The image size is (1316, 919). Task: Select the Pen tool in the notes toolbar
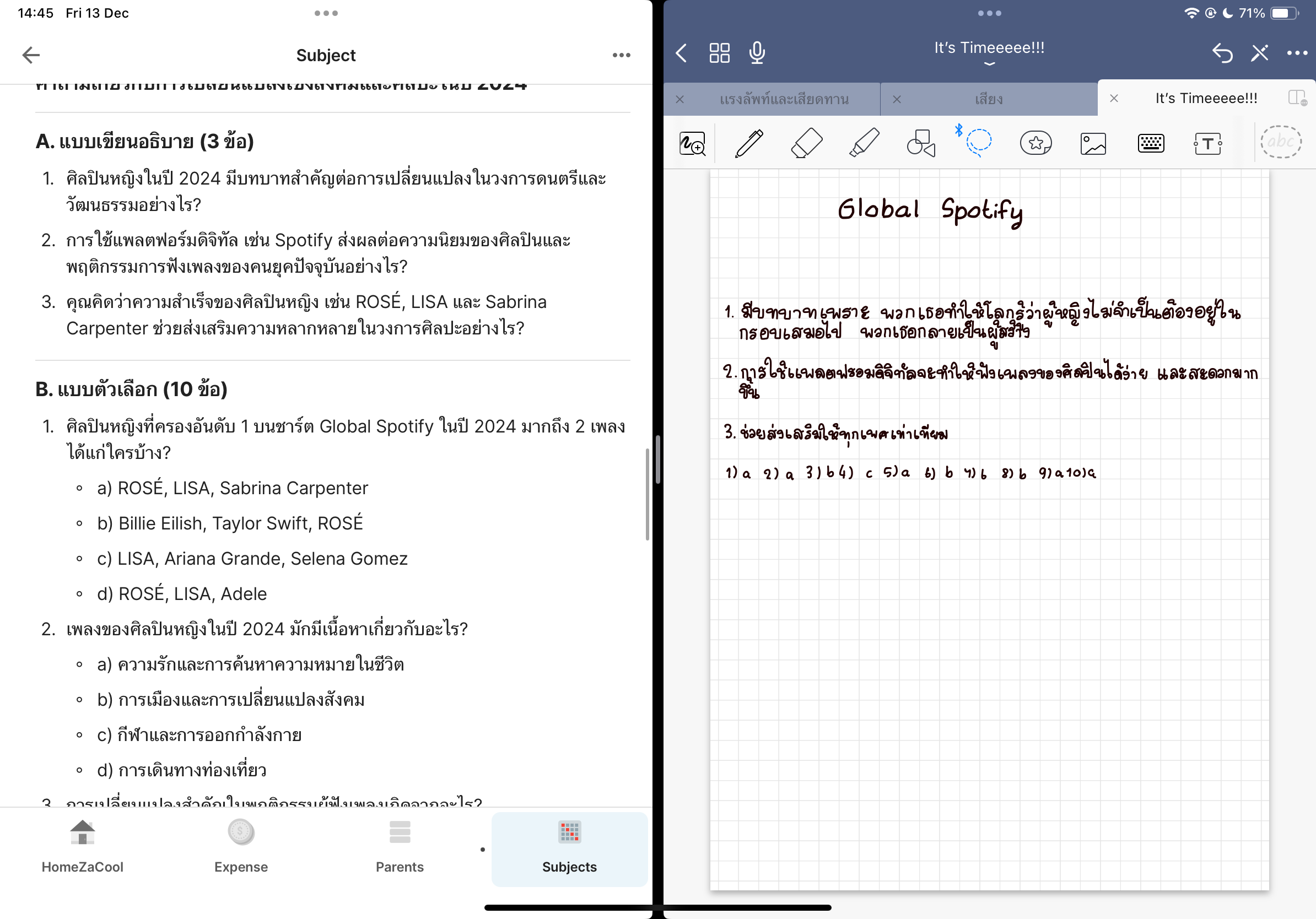[749, 143]
